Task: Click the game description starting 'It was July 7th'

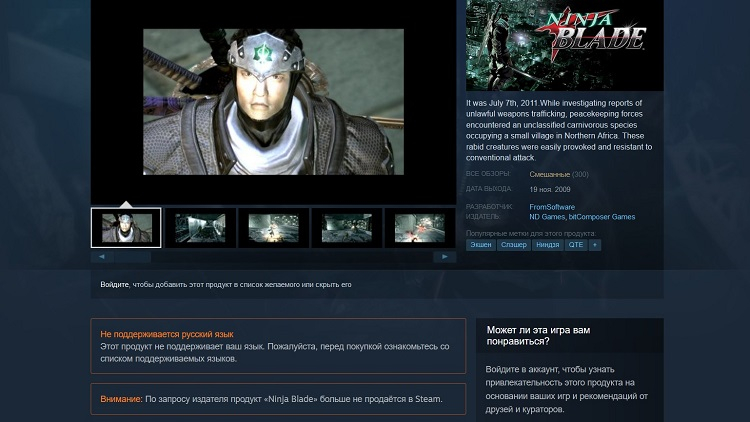Action: pyautogui.click(x=559, y=130)
